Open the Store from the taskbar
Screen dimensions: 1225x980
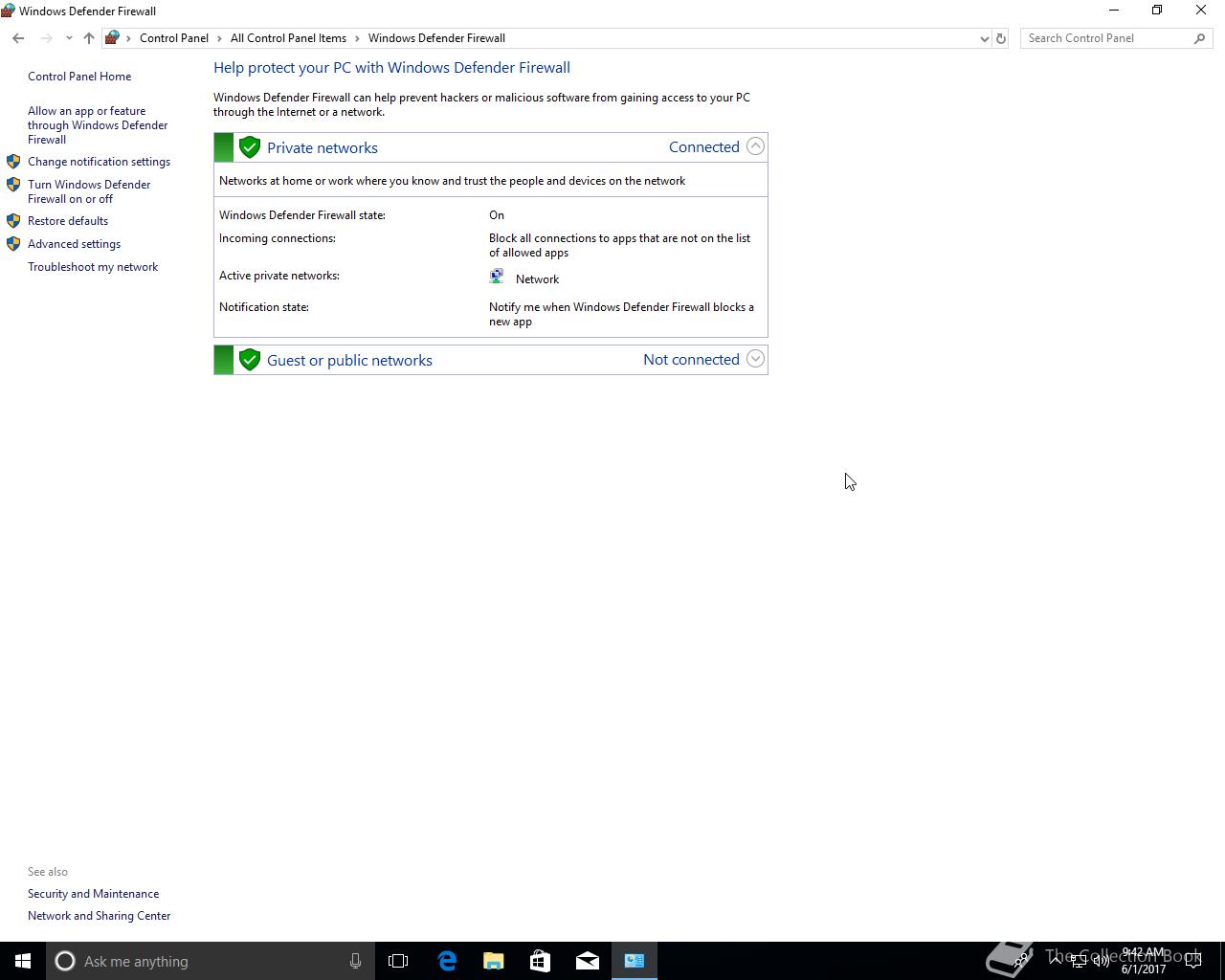coord(541,961)
